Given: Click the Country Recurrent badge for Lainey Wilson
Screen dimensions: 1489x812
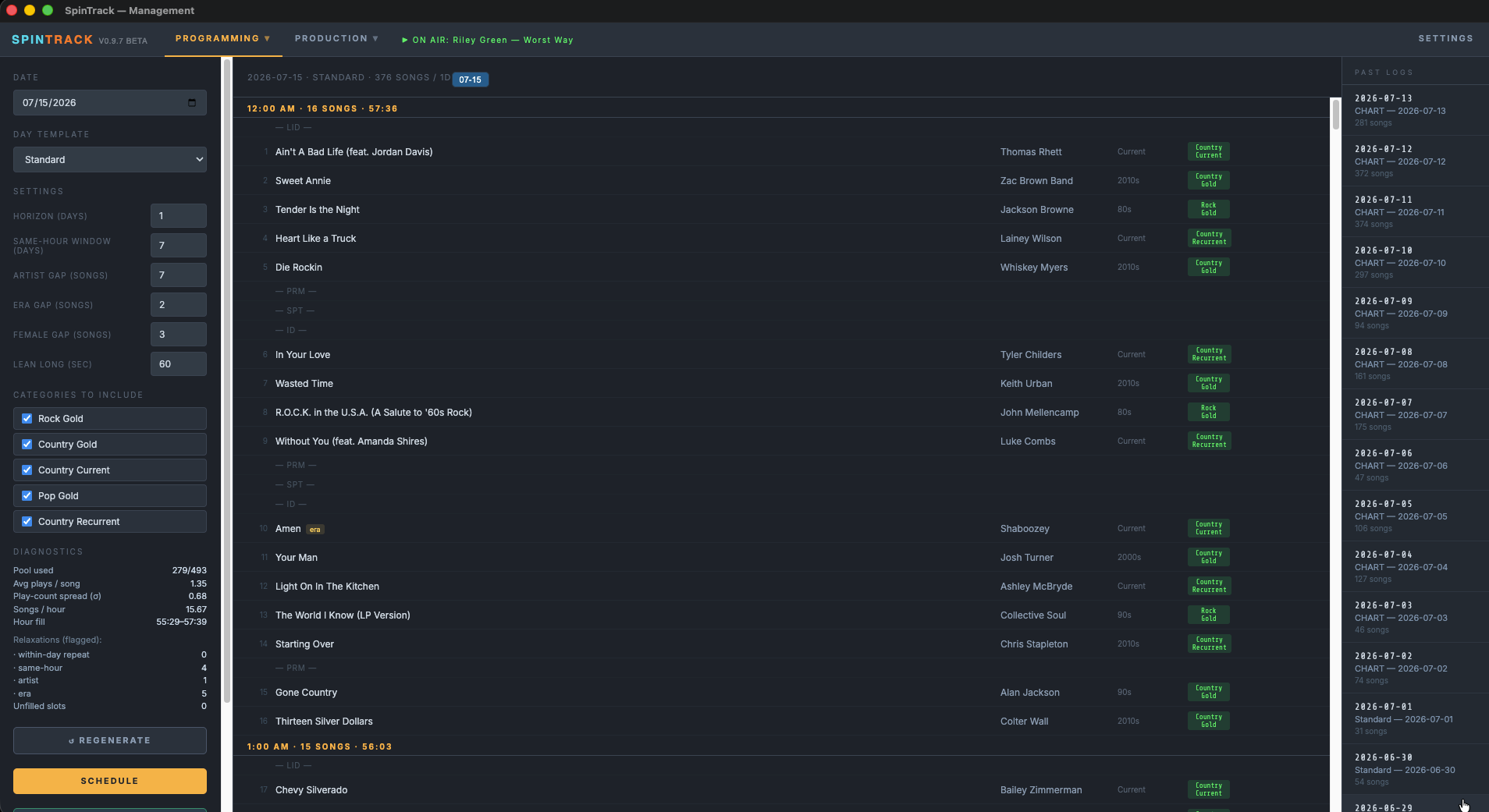Looking at the screenshot, I should pyautogui.click(x=1209, y=238).
